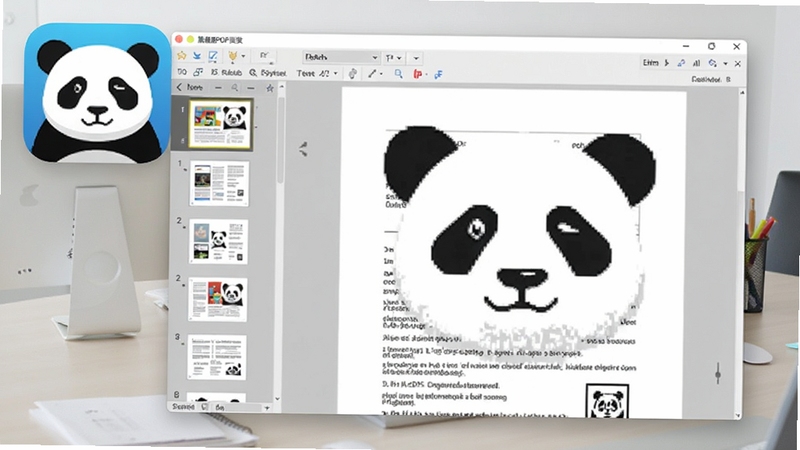
Task: Click the document scroll down arrow
Action: (x=737, y=416)
